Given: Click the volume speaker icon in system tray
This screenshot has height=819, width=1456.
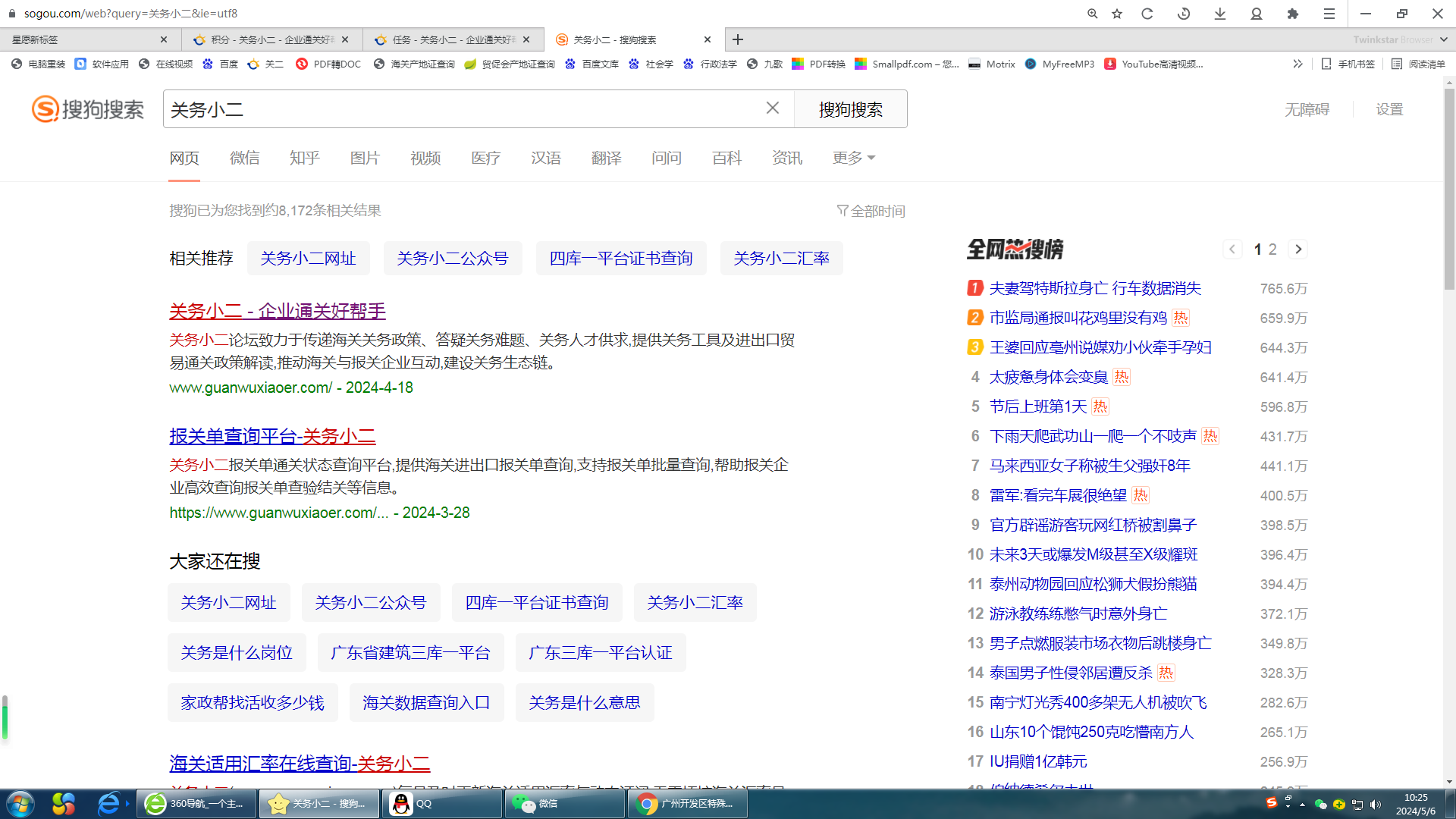Looking at the screenshot, I should pos(1376,805).
